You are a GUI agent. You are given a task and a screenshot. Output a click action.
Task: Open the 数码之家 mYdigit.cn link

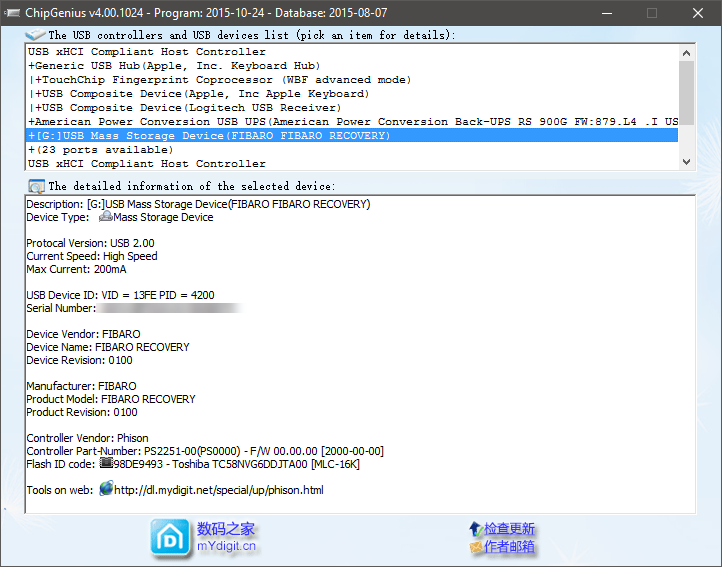(226, 537)
